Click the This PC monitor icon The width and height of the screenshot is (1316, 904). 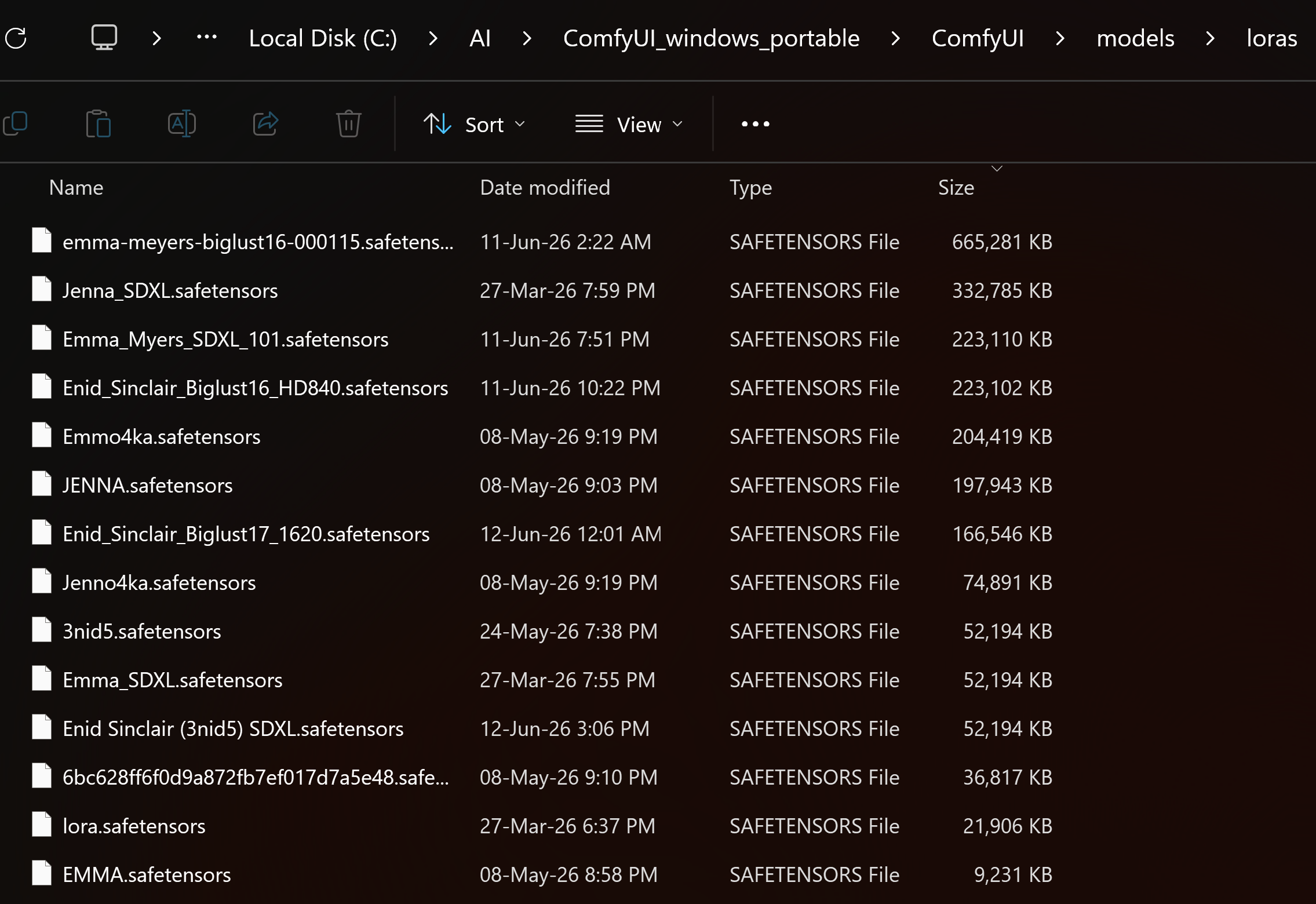click(x=104, y=38)
